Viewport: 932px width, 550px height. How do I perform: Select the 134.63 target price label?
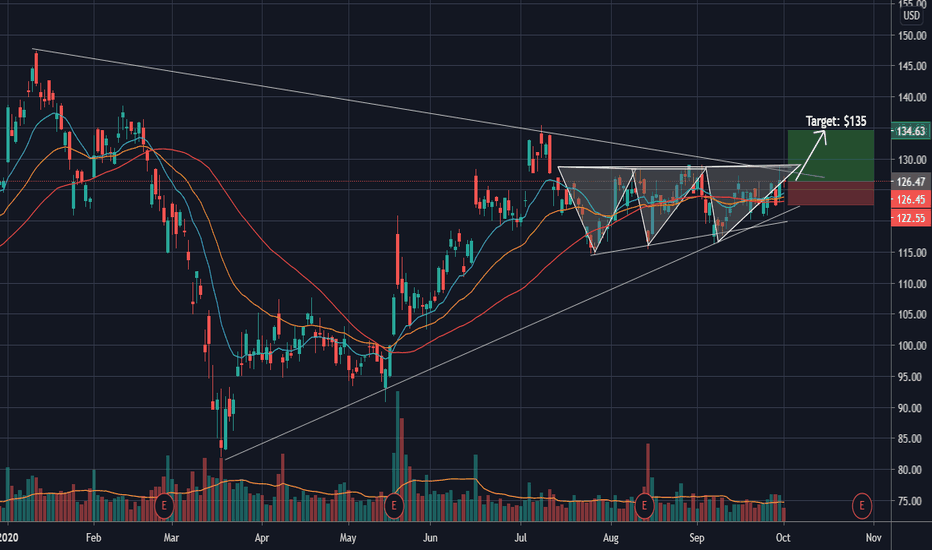[912, 131]
